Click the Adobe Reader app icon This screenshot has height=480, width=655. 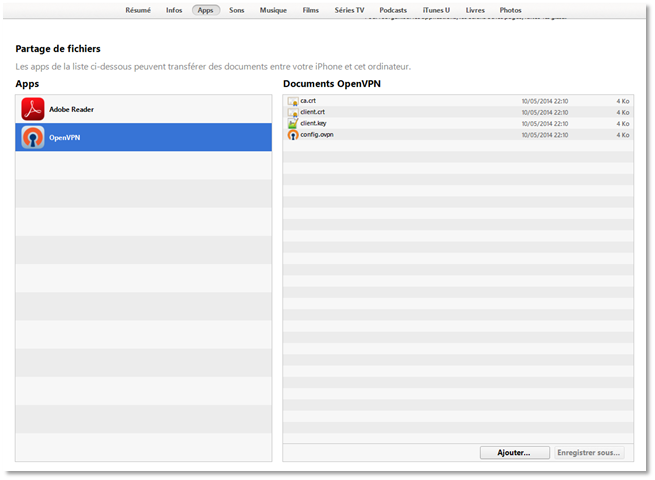[33, 109]
